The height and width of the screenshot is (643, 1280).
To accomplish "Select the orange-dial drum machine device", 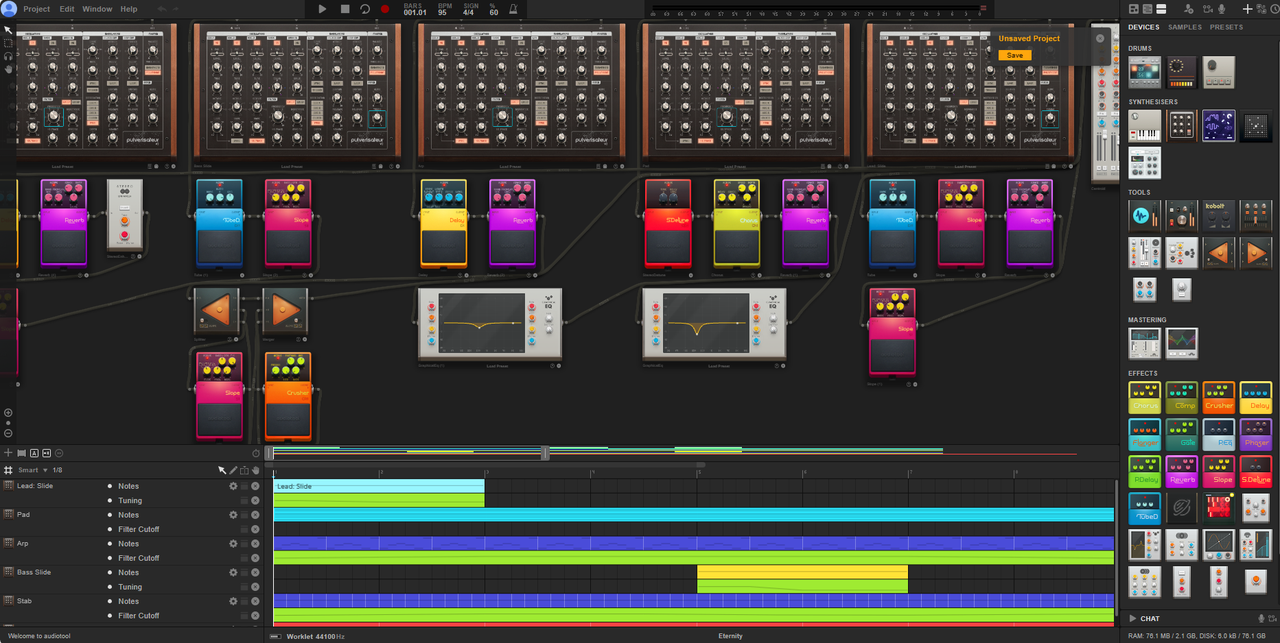I will pos(1182,72).
